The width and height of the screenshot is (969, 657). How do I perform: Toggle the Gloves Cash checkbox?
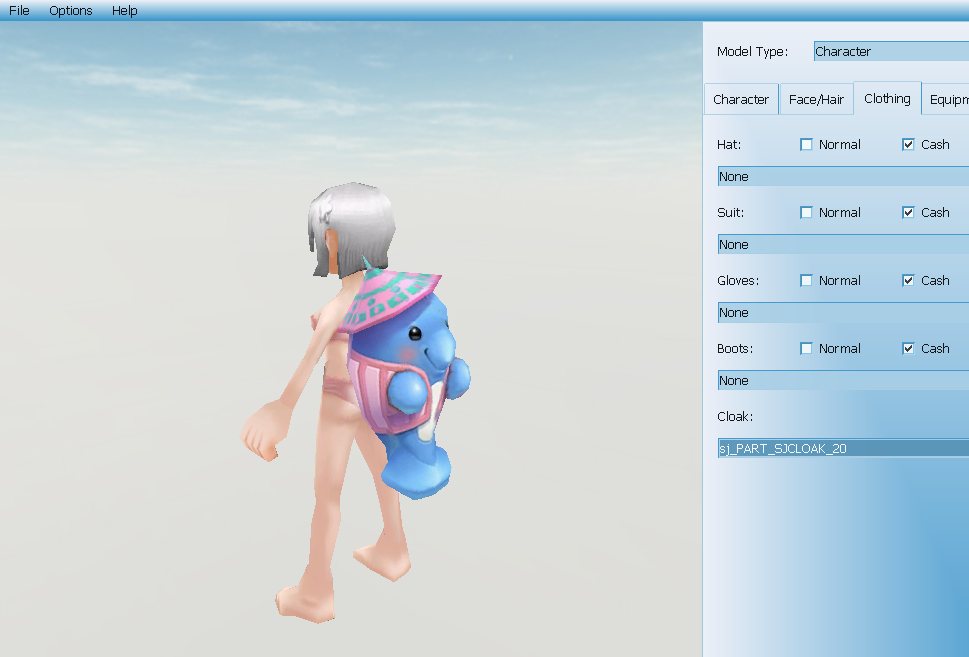909,281
